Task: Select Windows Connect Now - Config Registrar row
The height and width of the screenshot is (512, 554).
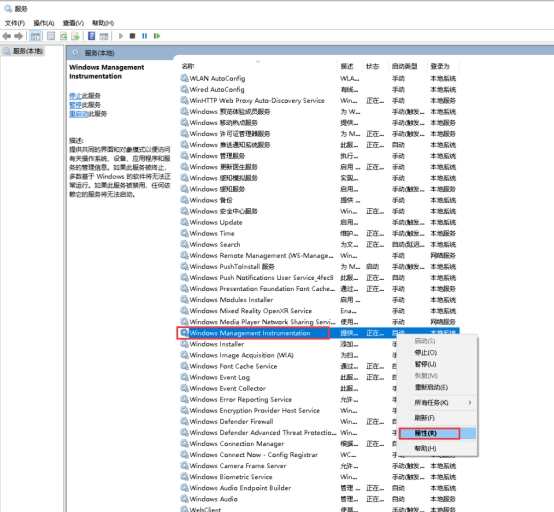Action: coord(288,454)
